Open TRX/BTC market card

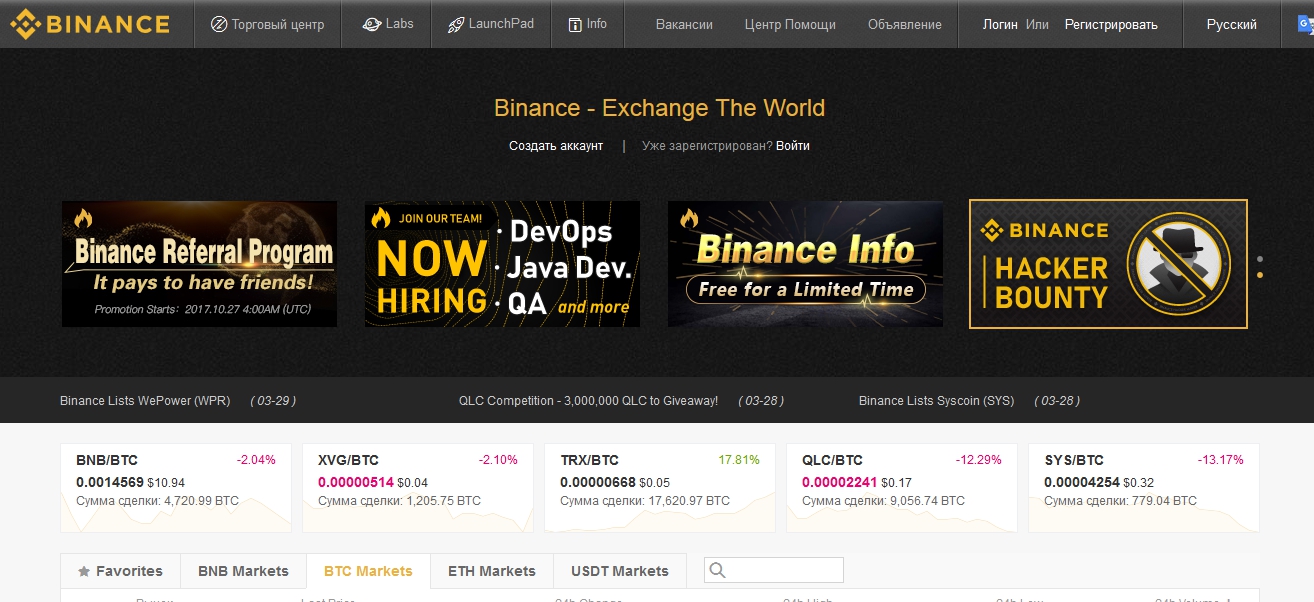[x=660, y=488]
